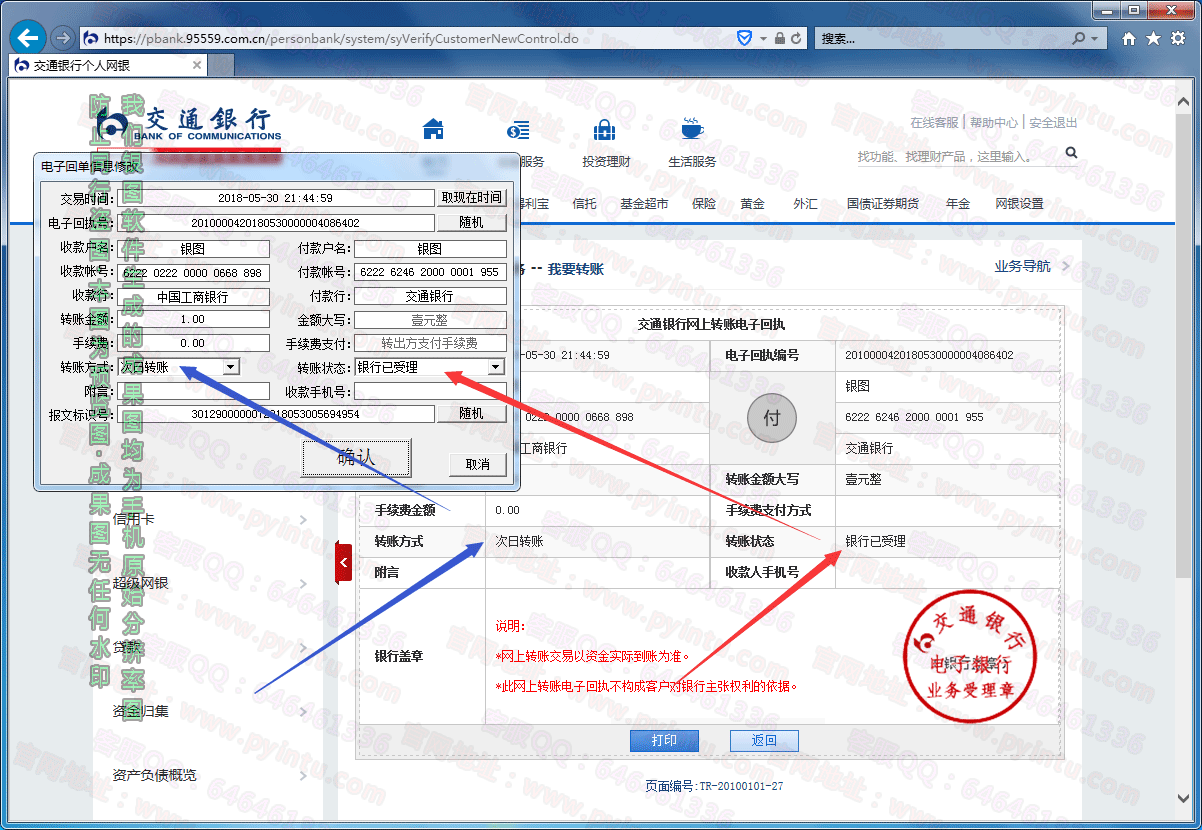The height and width of the screenshot is (830, 1202).
Task: Open the favorites star icon
Action: pos(1153,38)
